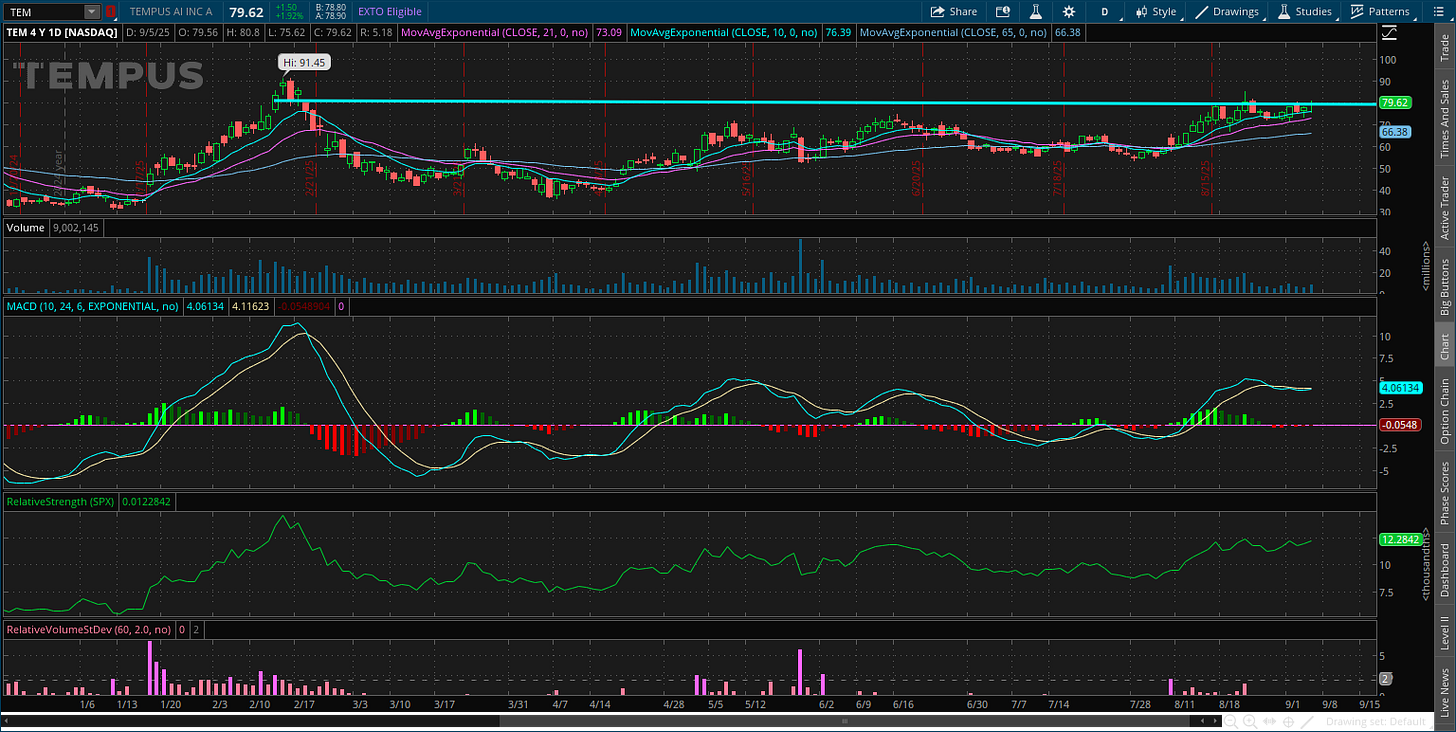
Task: Click the B: 78.80 A: 78.90 bid/ask quote
Action: 329,12
